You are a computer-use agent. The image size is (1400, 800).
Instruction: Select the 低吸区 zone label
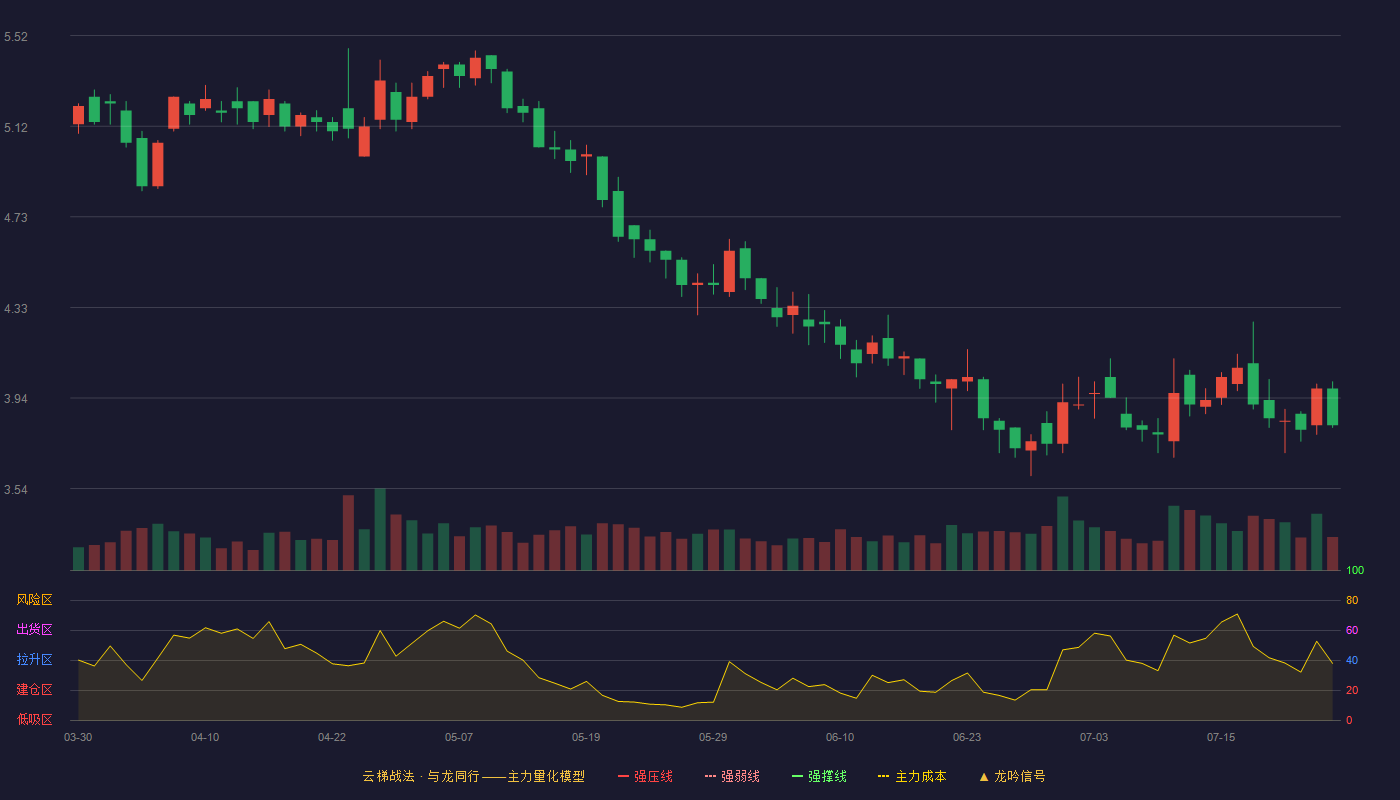tap(34, 719)
